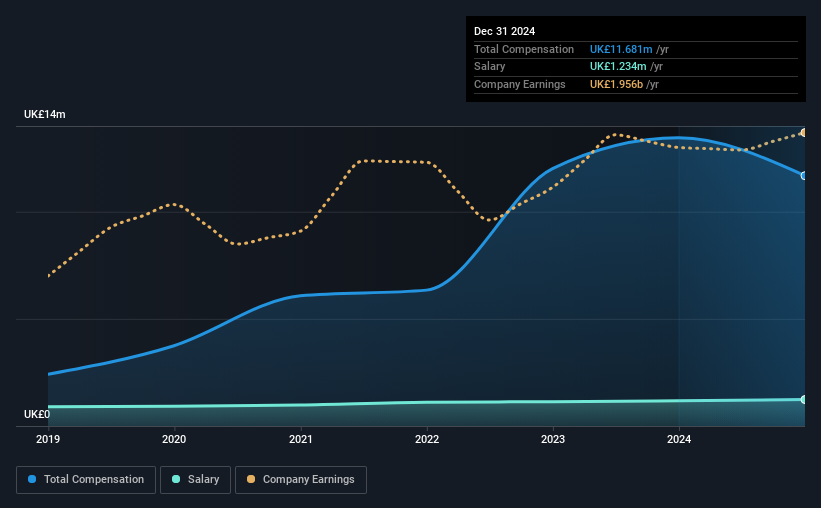Click the orange Company Earnings legend dot
Image resolution: width=821 pixels, height=508 pixels.
tap(251, 479)
